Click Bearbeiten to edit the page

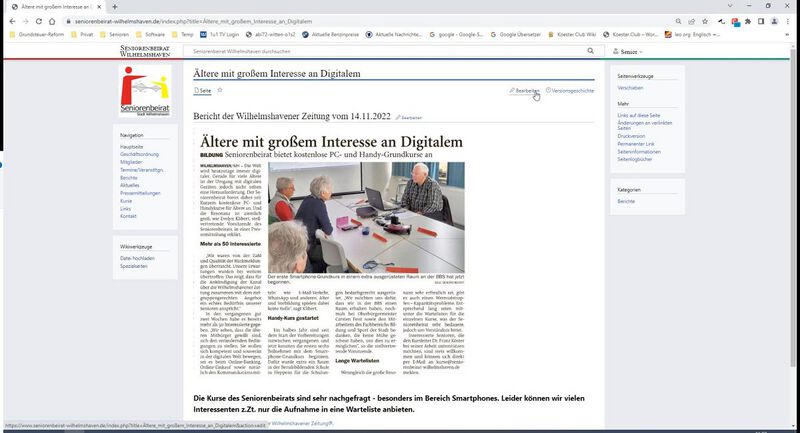click(524, 90)
